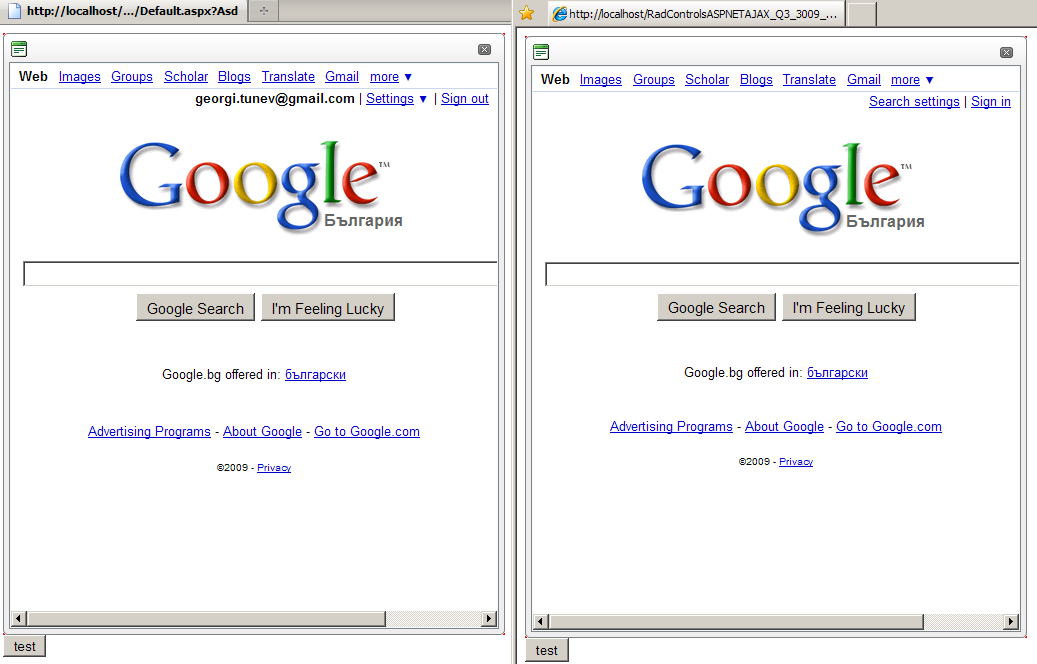Select the Web item in the right window

555,79
